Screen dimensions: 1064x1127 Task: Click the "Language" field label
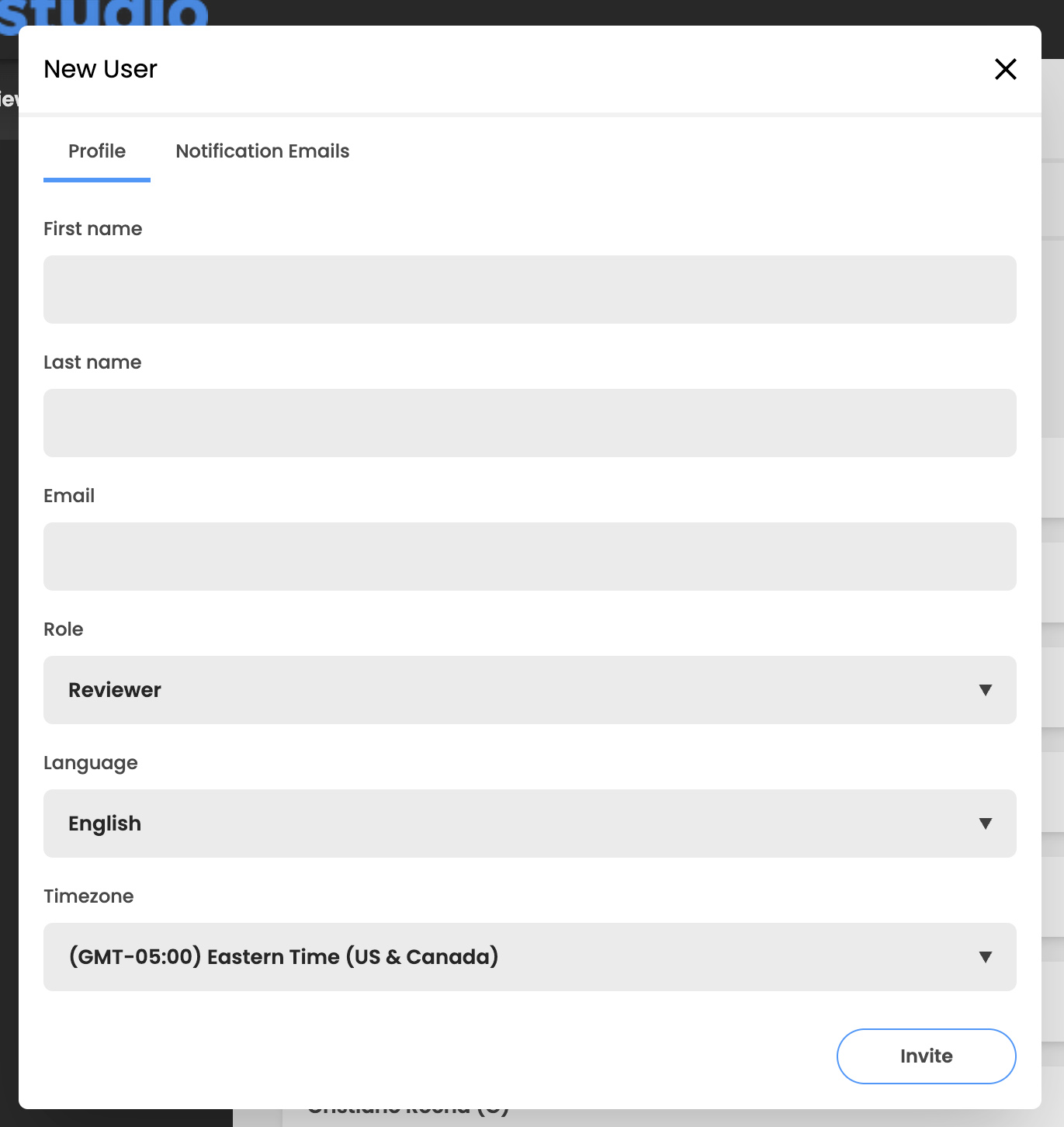91,763
